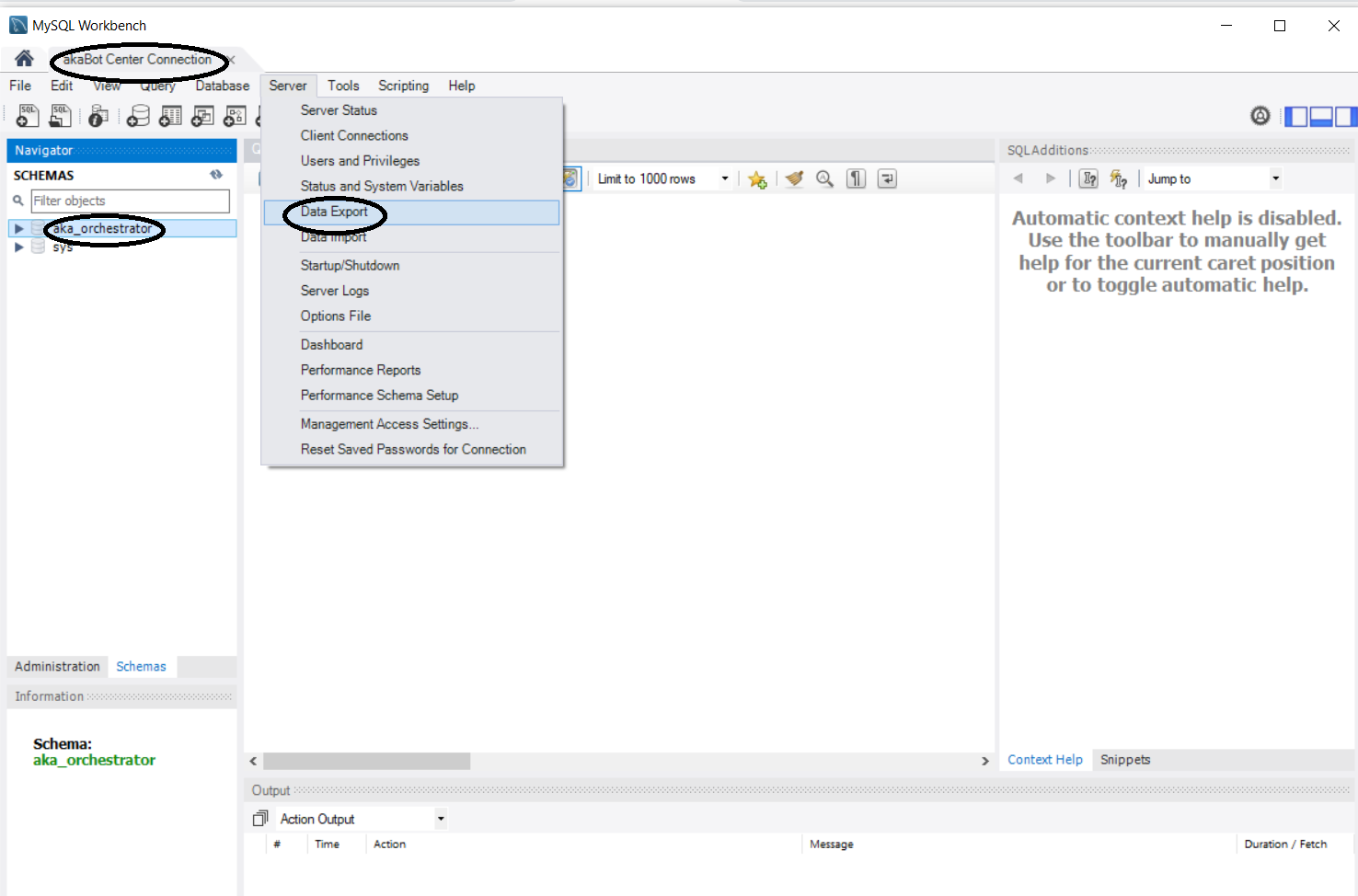Toggle automatic context help

1119,178
